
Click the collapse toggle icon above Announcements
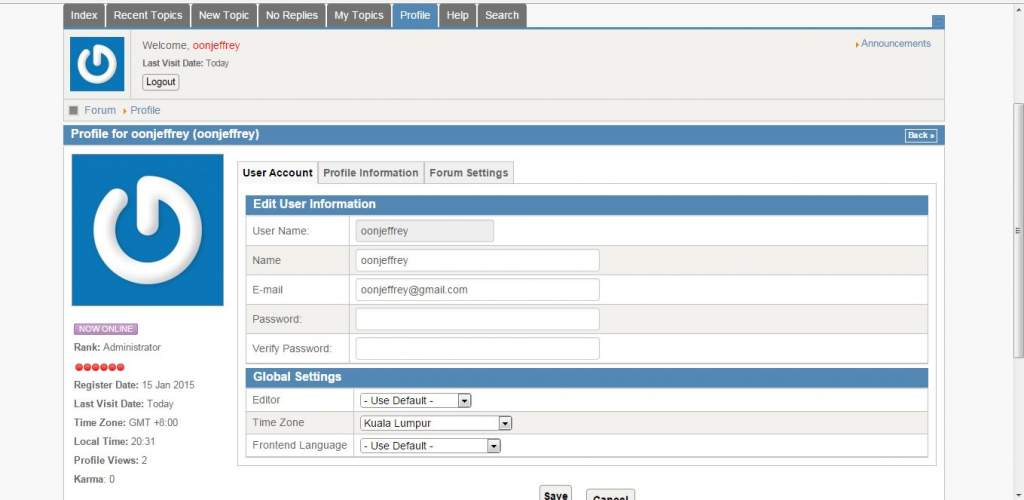938,22
